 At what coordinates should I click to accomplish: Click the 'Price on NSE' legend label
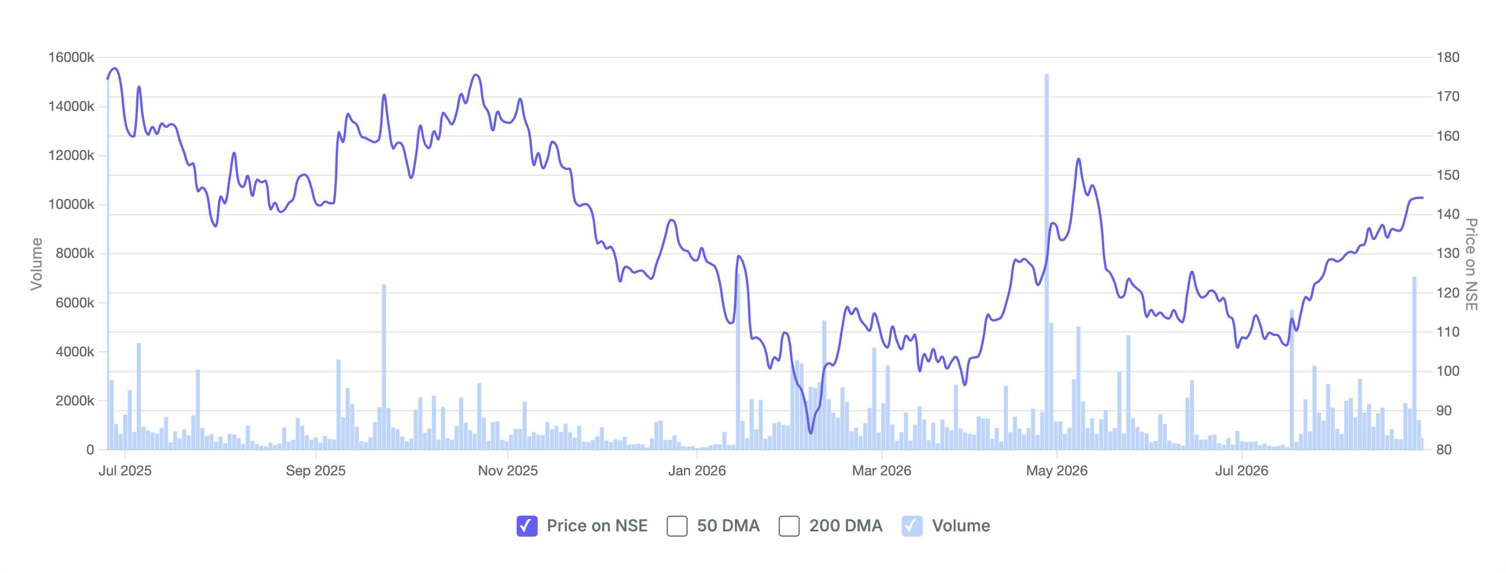coord(597,526)
